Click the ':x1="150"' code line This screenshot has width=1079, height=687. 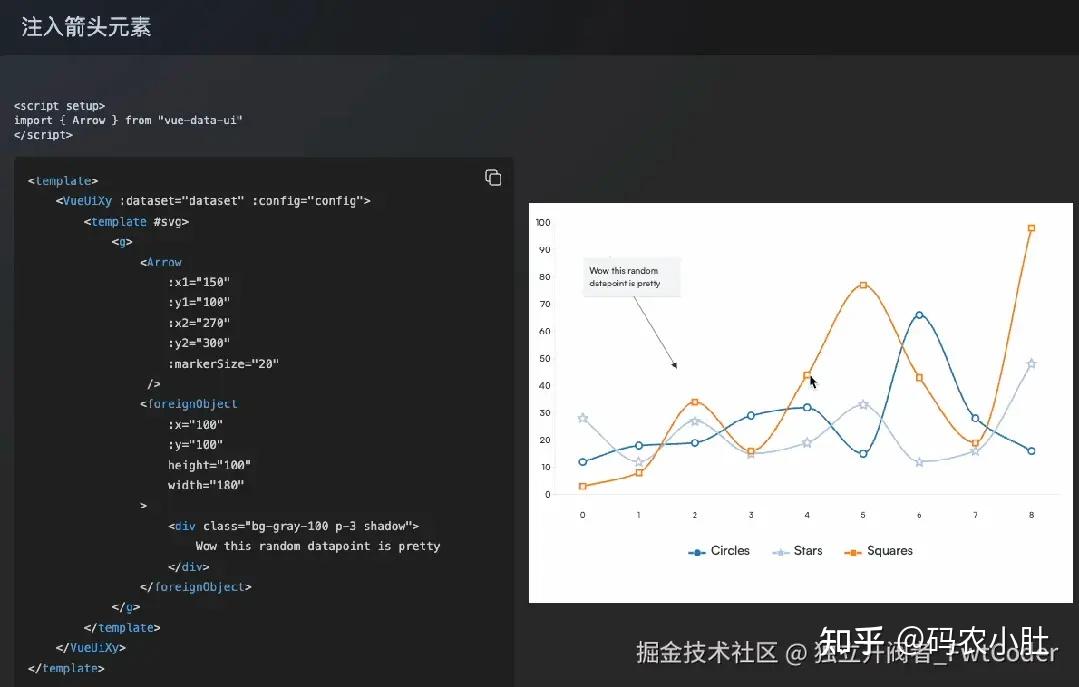[199, 282]
